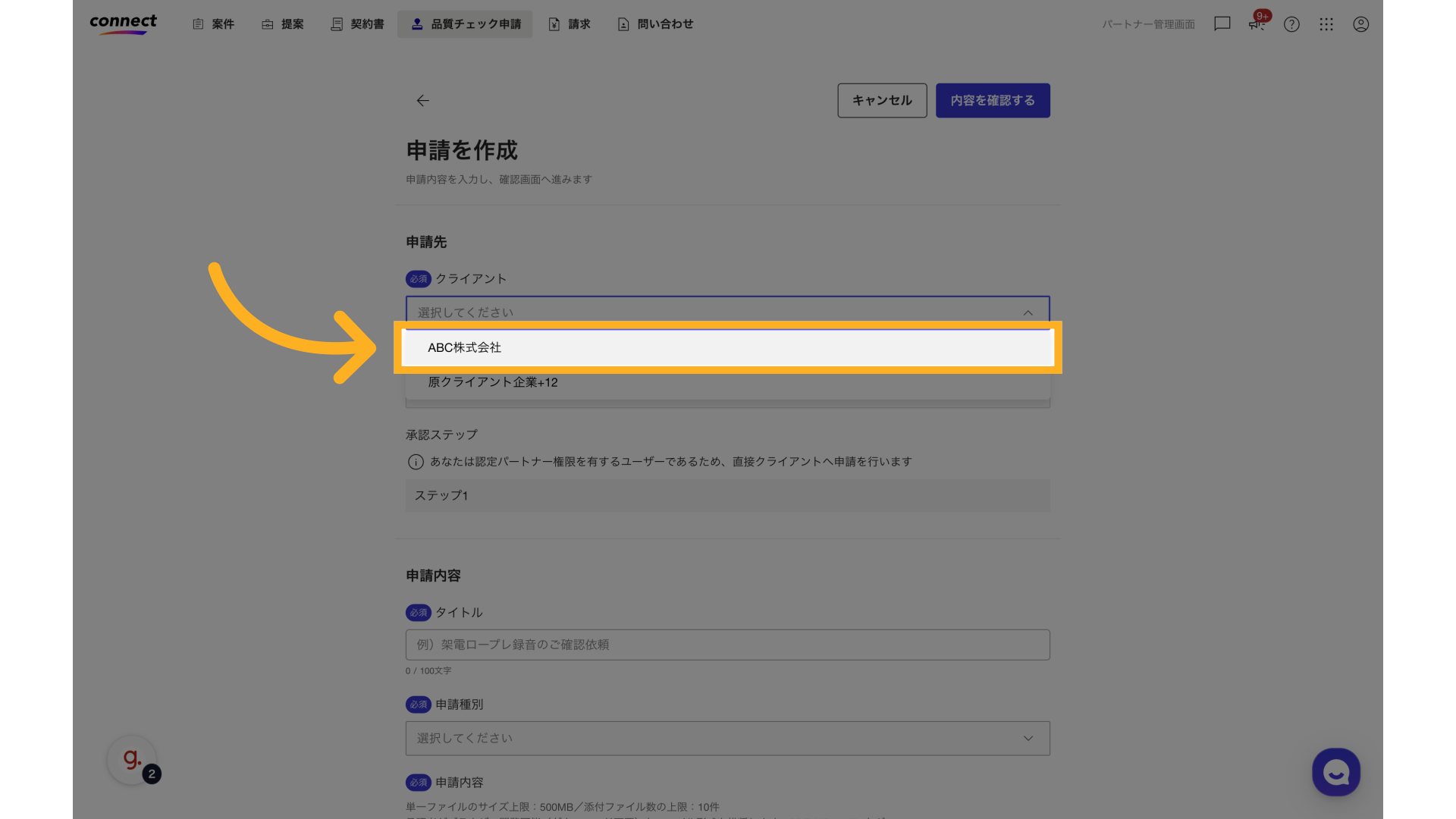Open the chat message icon
Viewport: 1456px width, 819px height.
tap(1222, 24)
